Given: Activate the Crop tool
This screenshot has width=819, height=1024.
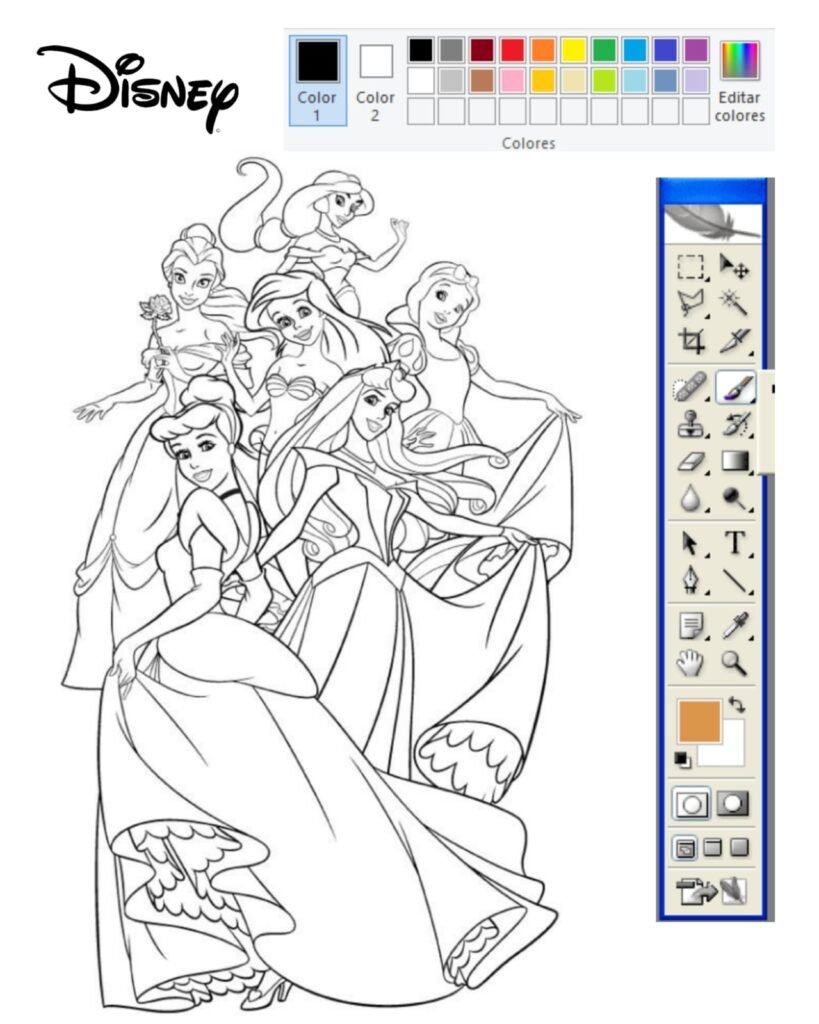Looking at the screenshot, I should (x=690, y=341).
